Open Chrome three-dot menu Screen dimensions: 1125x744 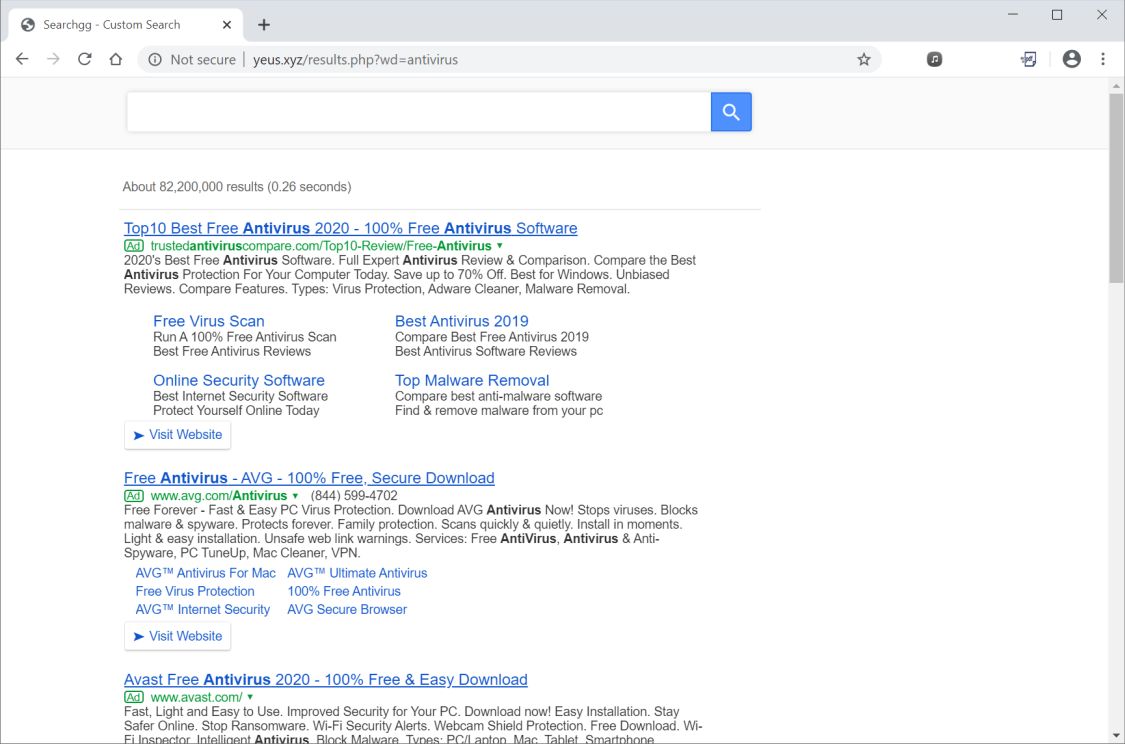(1103, 60)
